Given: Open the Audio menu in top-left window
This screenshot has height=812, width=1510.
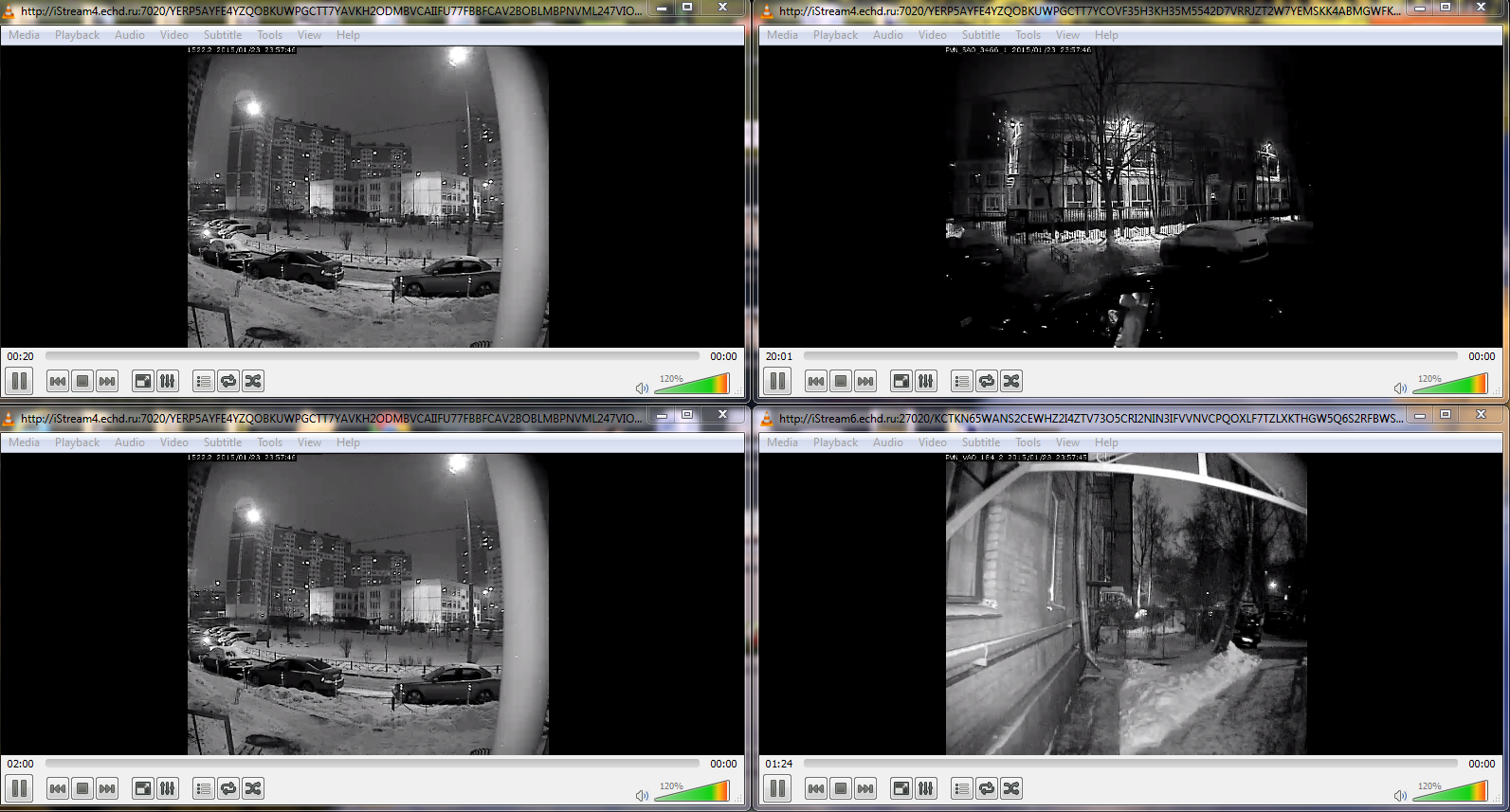Looking at the screenshot, I should 130,35.
